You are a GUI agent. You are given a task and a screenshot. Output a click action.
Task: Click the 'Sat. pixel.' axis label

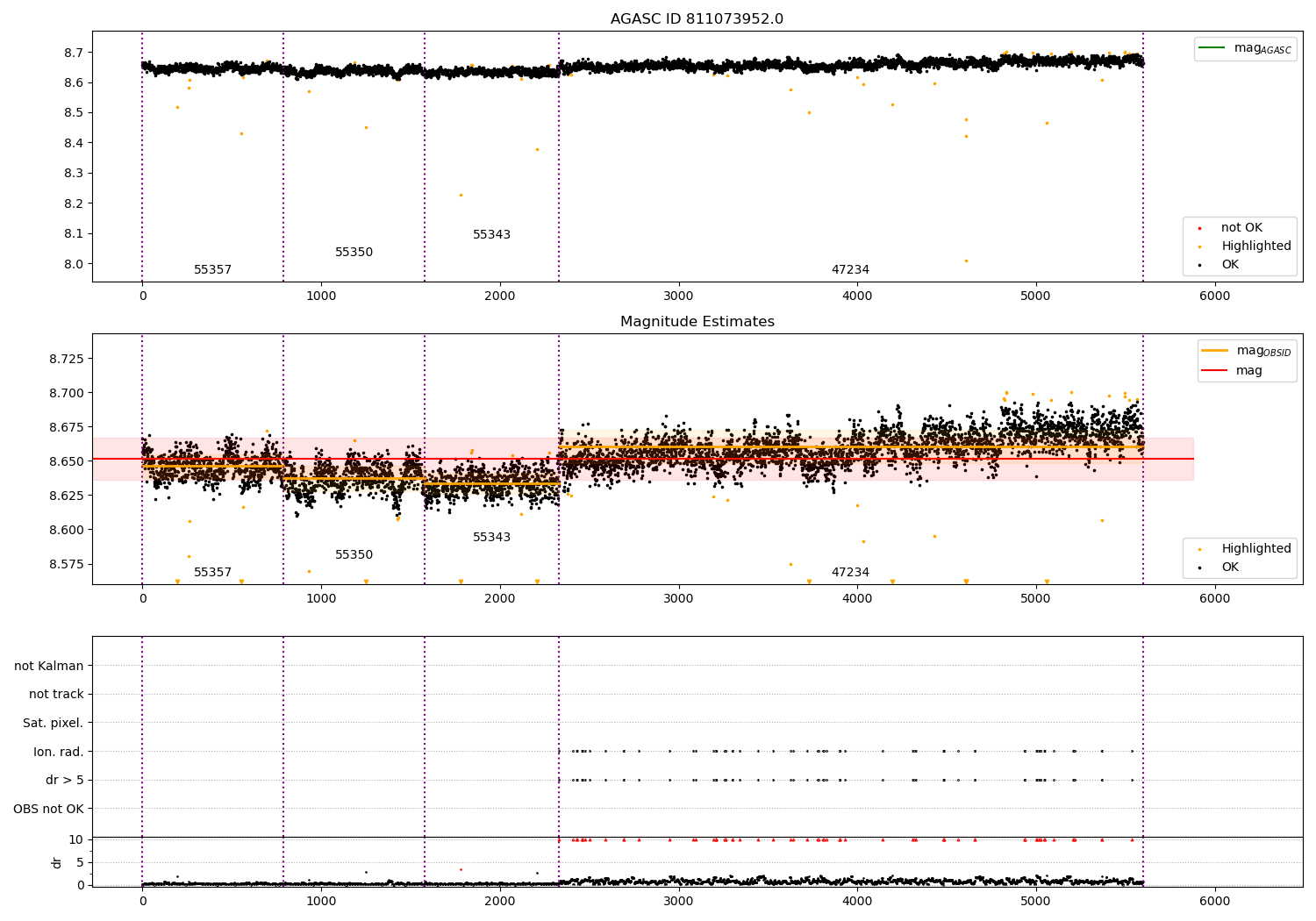pyautogui.click(x=54, y=723)
